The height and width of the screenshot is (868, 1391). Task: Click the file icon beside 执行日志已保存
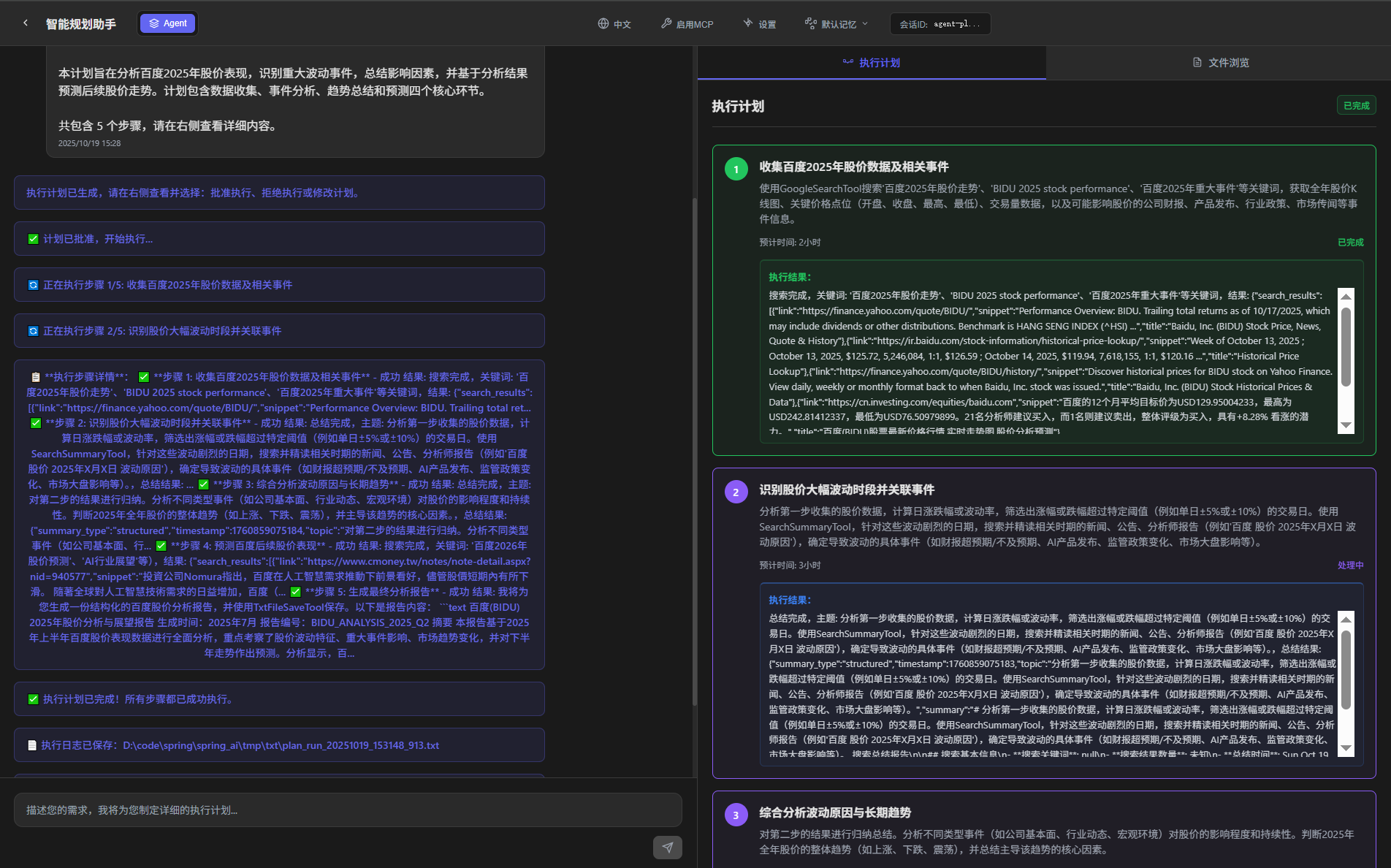pos(32,745)
